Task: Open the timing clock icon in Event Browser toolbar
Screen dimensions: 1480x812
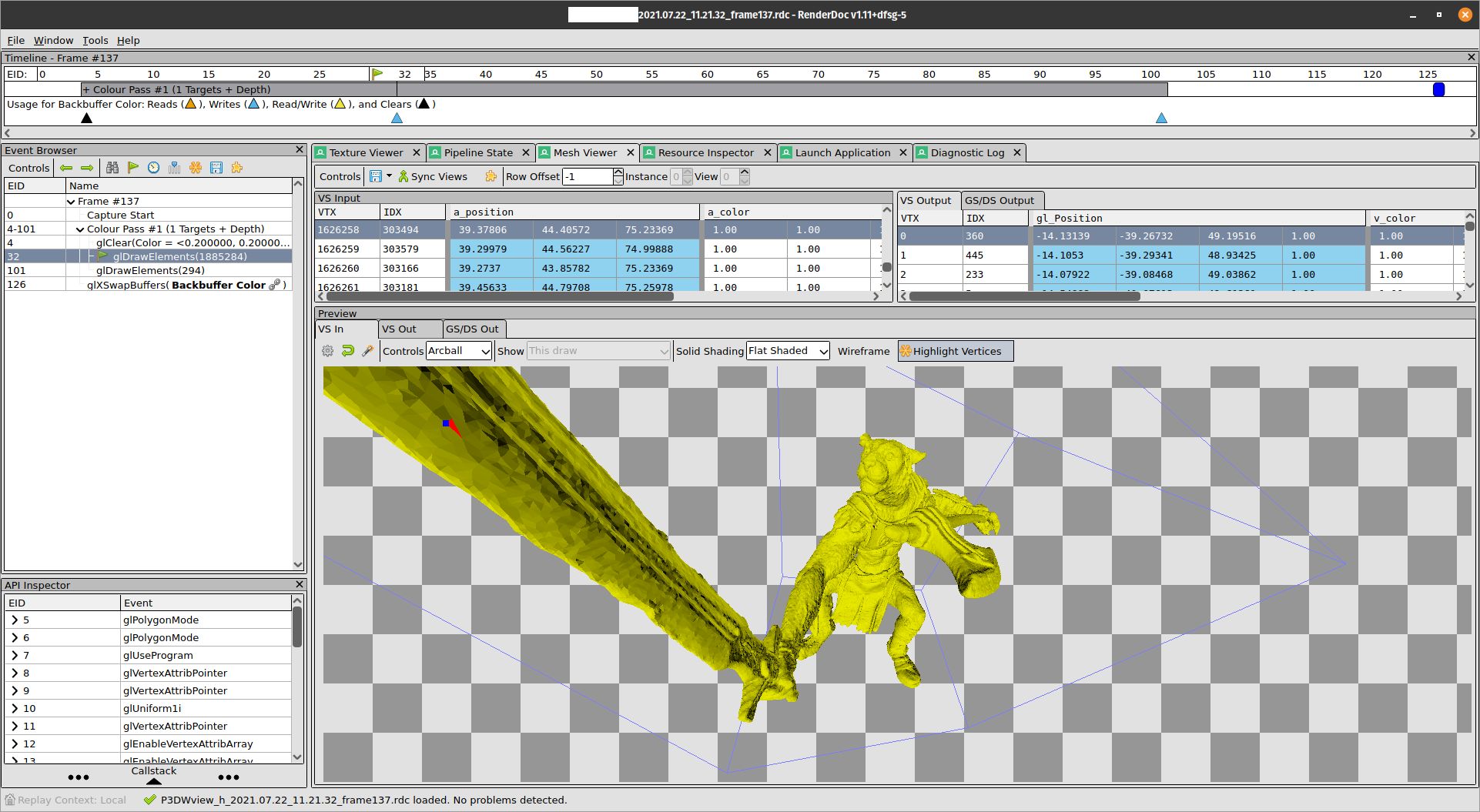Action: tap(154, 168)
